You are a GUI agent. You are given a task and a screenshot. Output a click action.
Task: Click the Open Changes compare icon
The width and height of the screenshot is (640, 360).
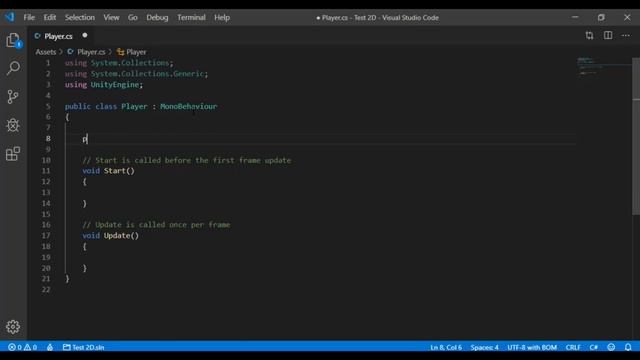[589, 36]
